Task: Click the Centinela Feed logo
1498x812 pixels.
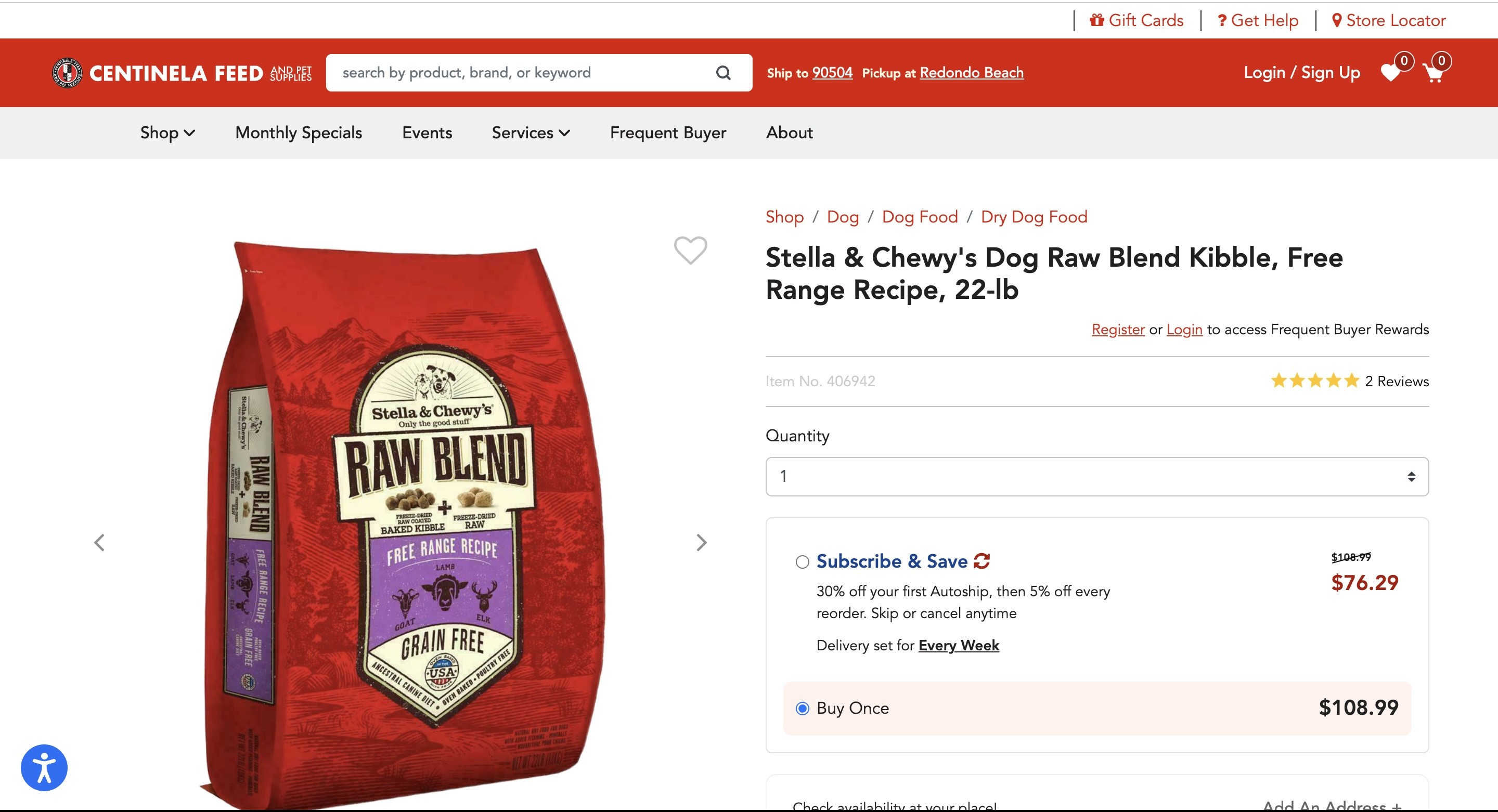Action: click(182, 73)
